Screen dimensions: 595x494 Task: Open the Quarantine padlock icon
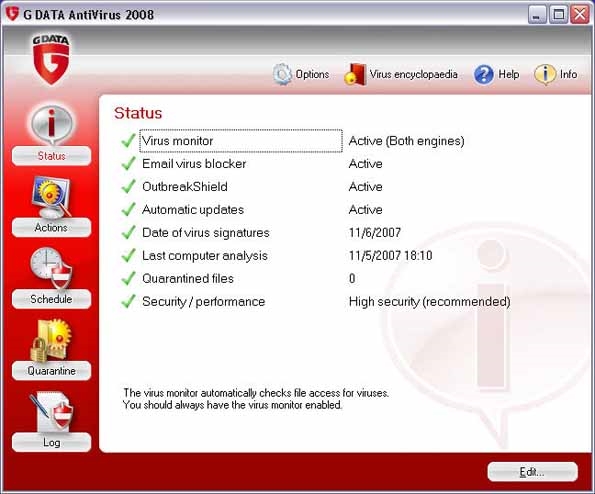click(x=51, y=340)
